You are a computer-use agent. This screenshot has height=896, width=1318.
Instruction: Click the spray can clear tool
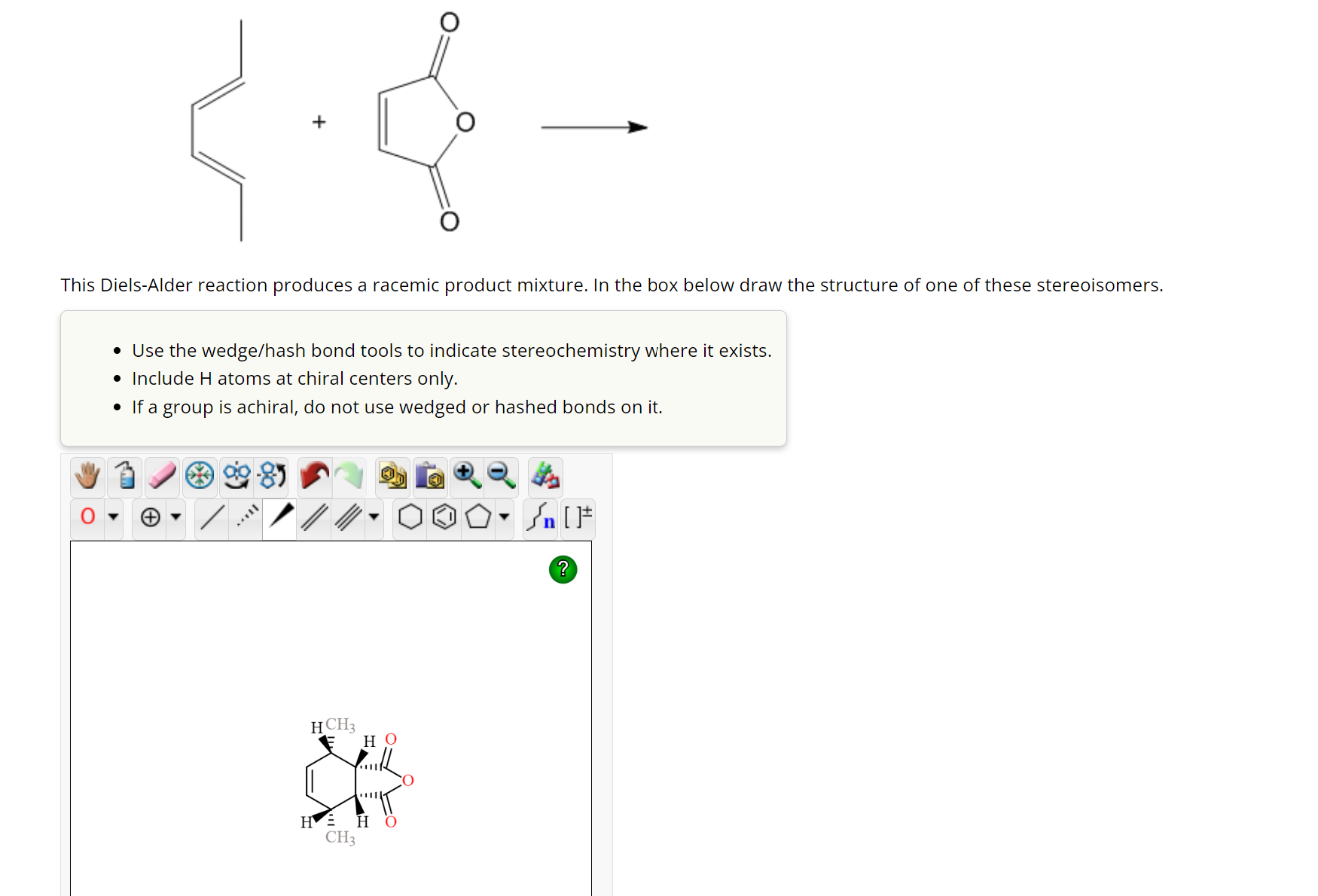[x=126, y=476]
